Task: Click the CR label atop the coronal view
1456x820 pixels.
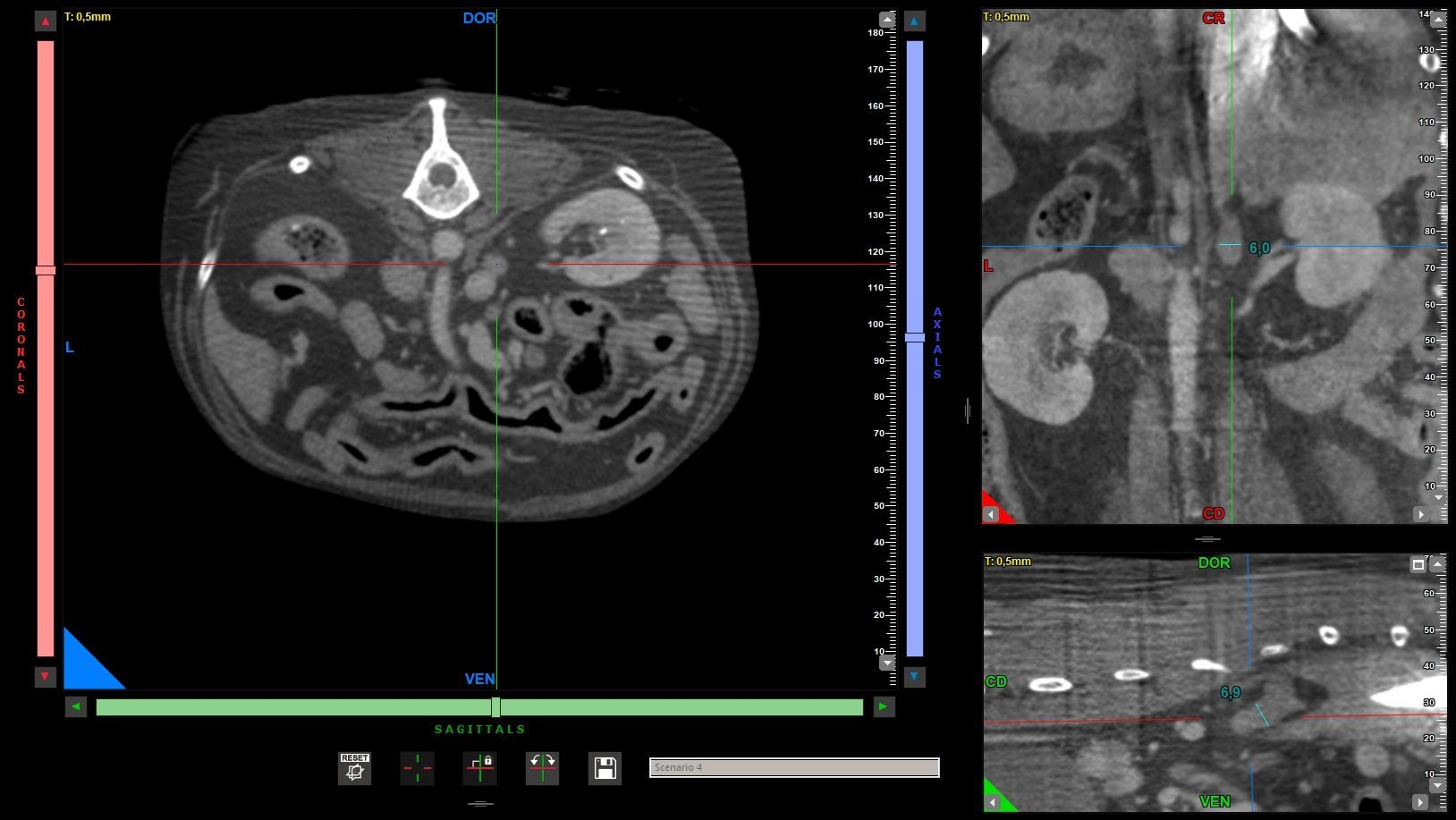Action: (x=1214, y=18)
